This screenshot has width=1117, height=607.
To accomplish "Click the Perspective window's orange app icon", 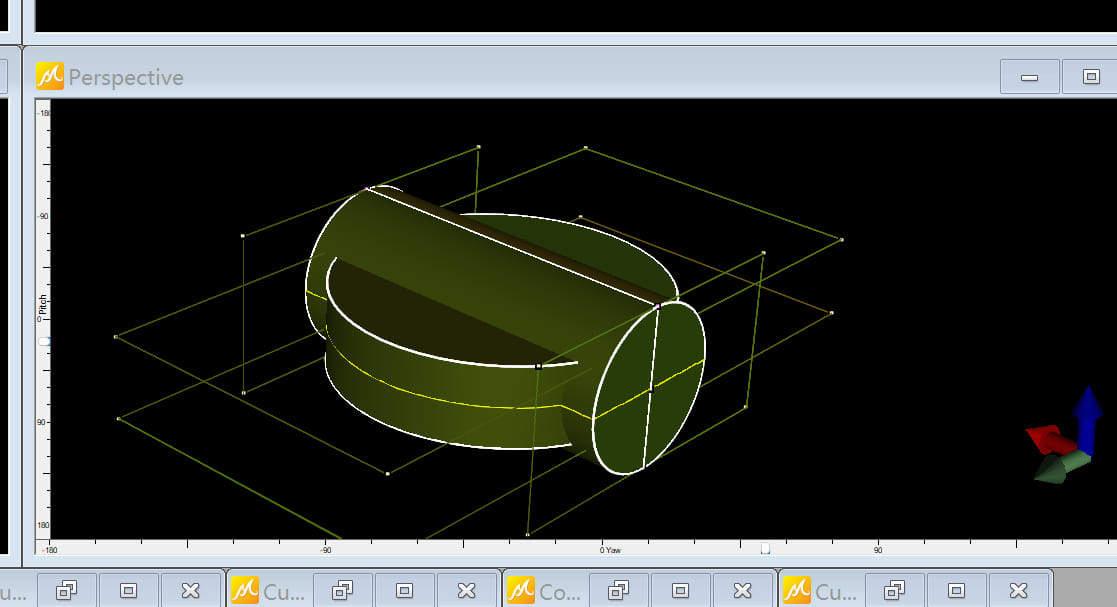I will 50,77.
